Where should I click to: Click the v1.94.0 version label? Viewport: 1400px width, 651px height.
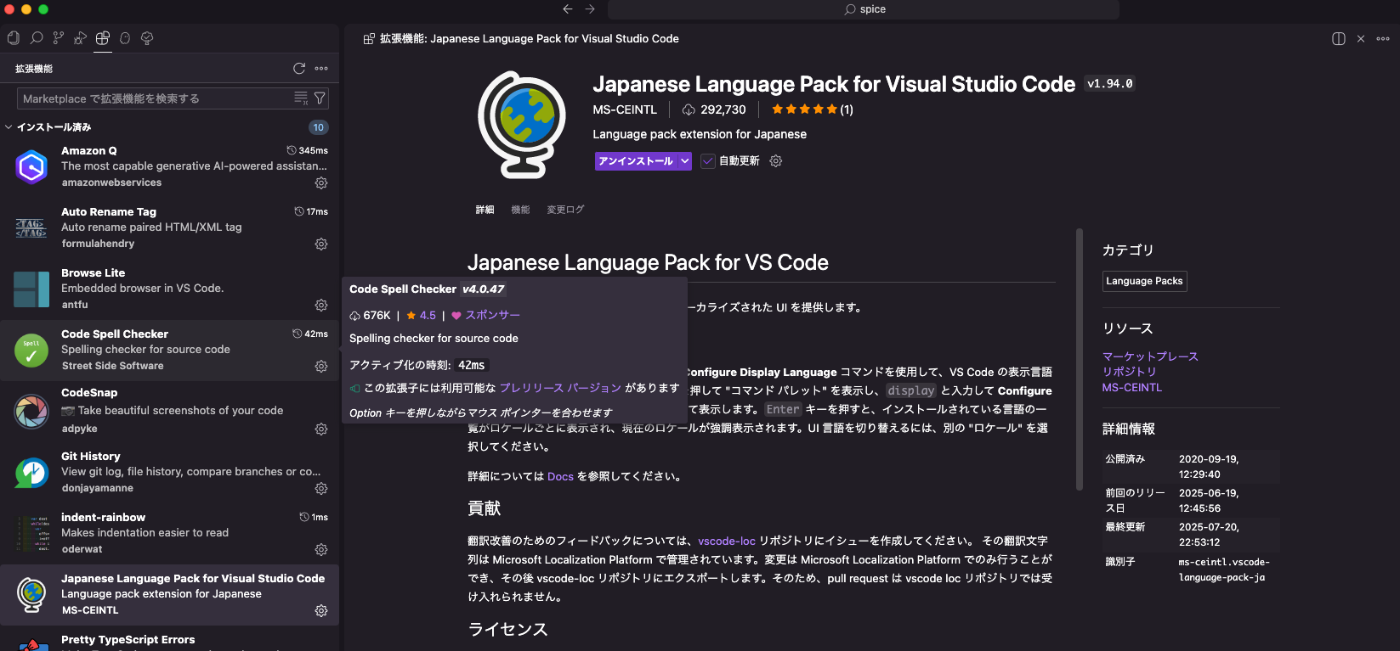click(x=1110, y=84)
